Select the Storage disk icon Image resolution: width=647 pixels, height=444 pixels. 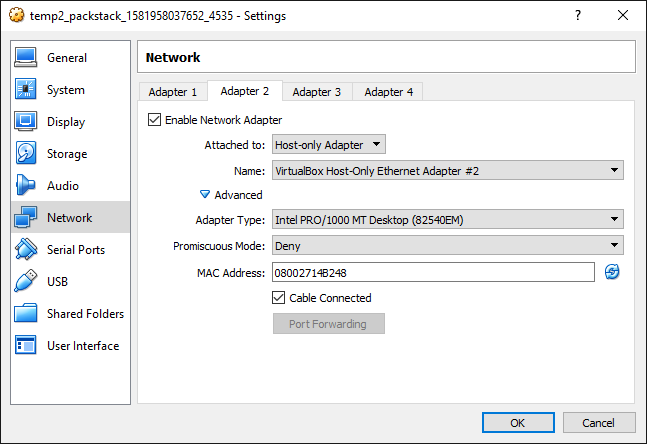point(26,153)
